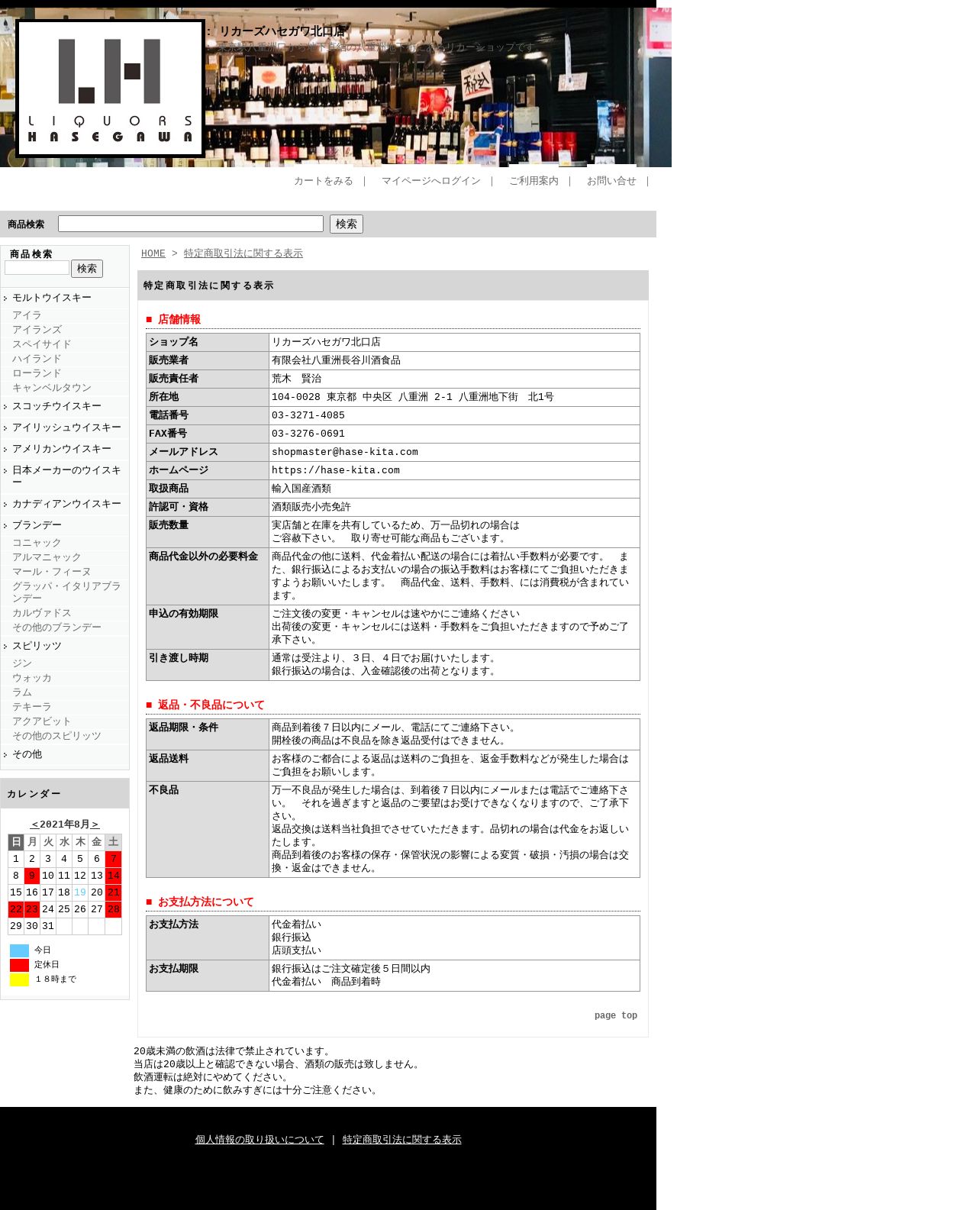The height and width of the screenshot is (1210, 980).
Task: Open ラム subcategory
Action: pos(22,692)
